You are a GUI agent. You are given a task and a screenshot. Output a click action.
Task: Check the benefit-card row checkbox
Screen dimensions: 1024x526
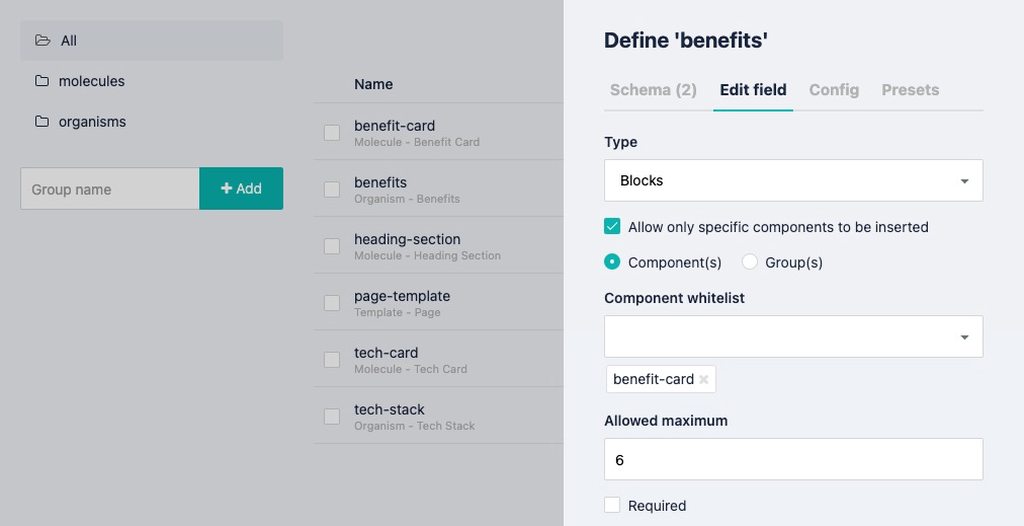pos(332,132)
